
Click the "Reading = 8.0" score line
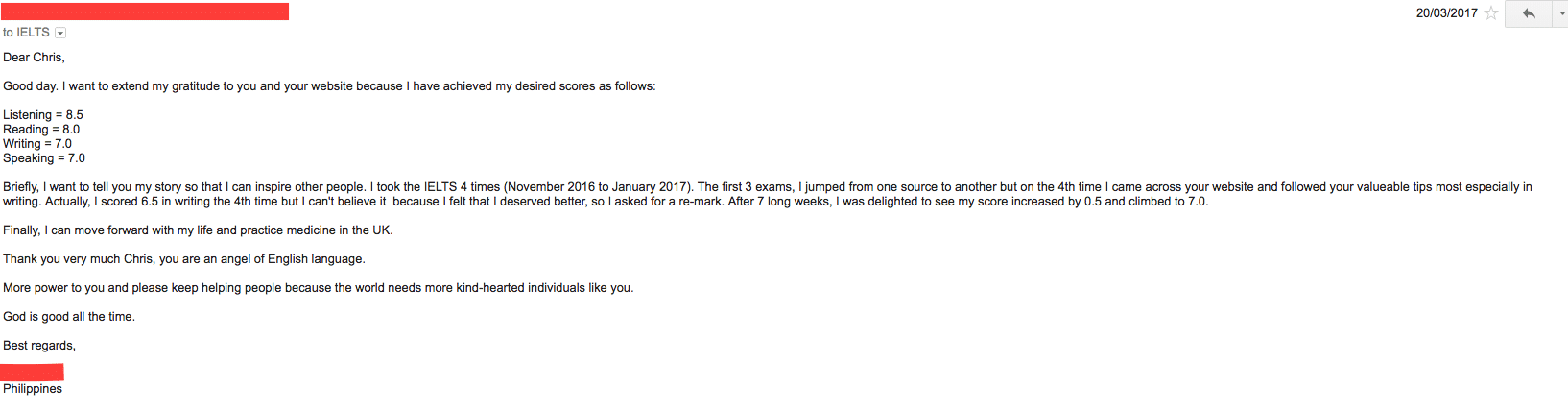41,130
